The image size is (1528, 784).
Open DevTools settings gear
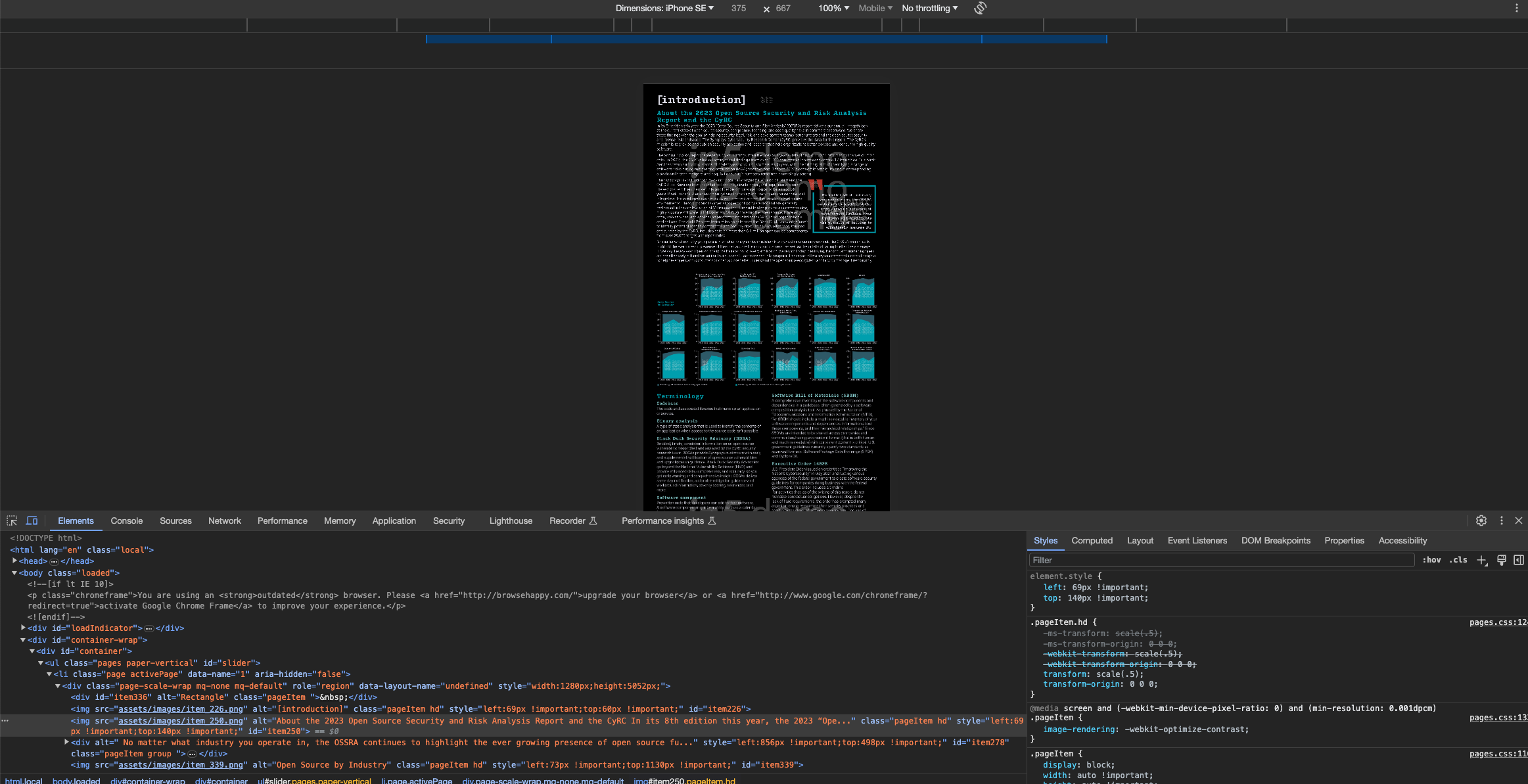pyautogui.click(x=1481, y=520)
